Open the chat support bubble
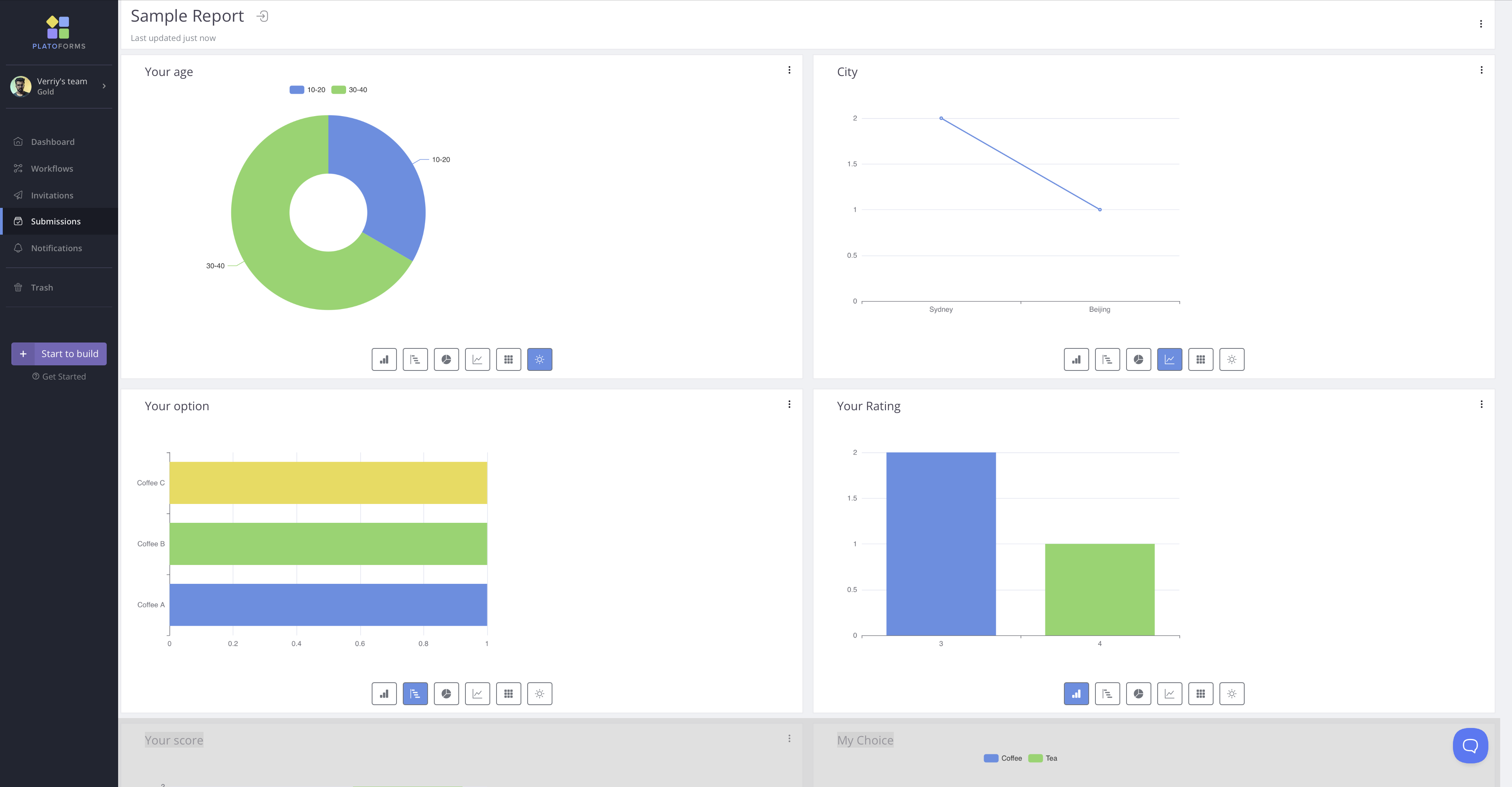 tap(1470, 745)
